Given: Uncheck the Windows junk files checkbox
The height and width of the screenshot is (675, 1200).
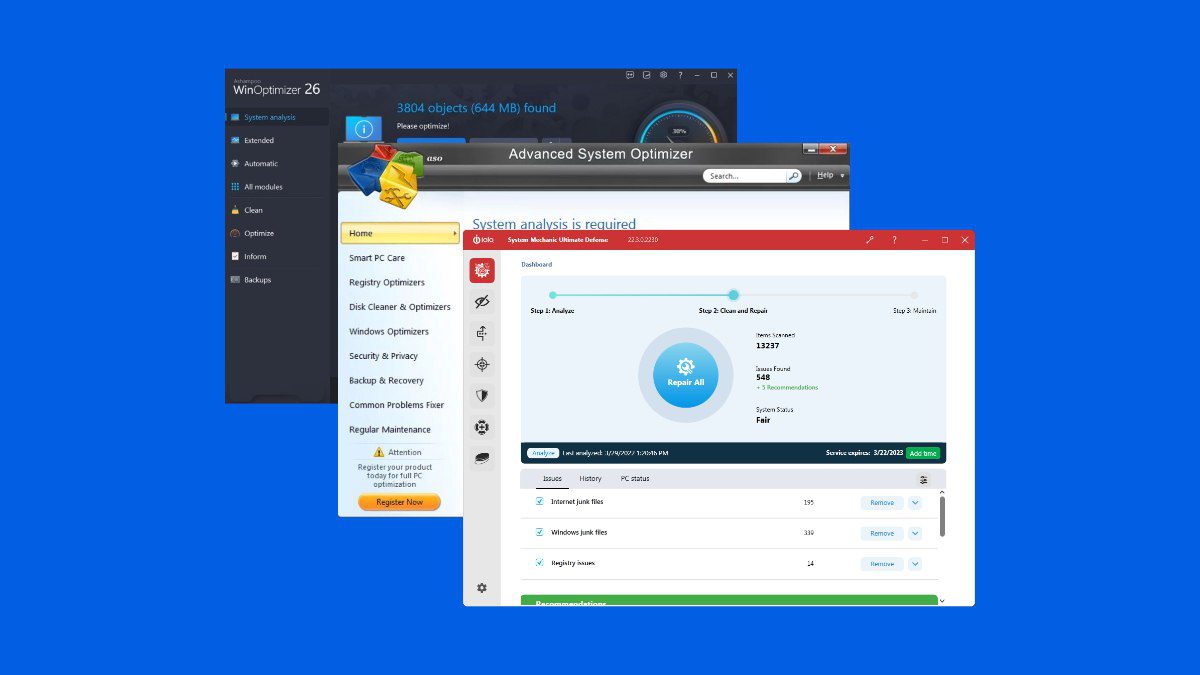Looking at the screenshot, I should 539,532.
